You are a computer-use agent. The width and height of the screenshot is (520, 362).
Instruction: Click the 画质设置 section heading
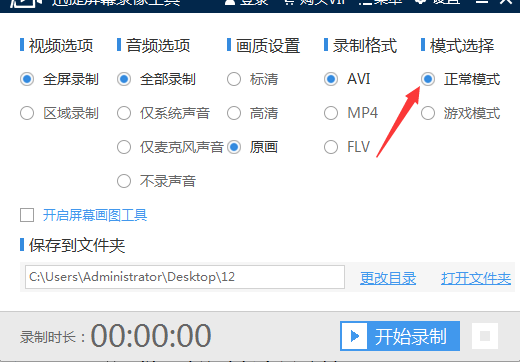(x=268, y=46)
